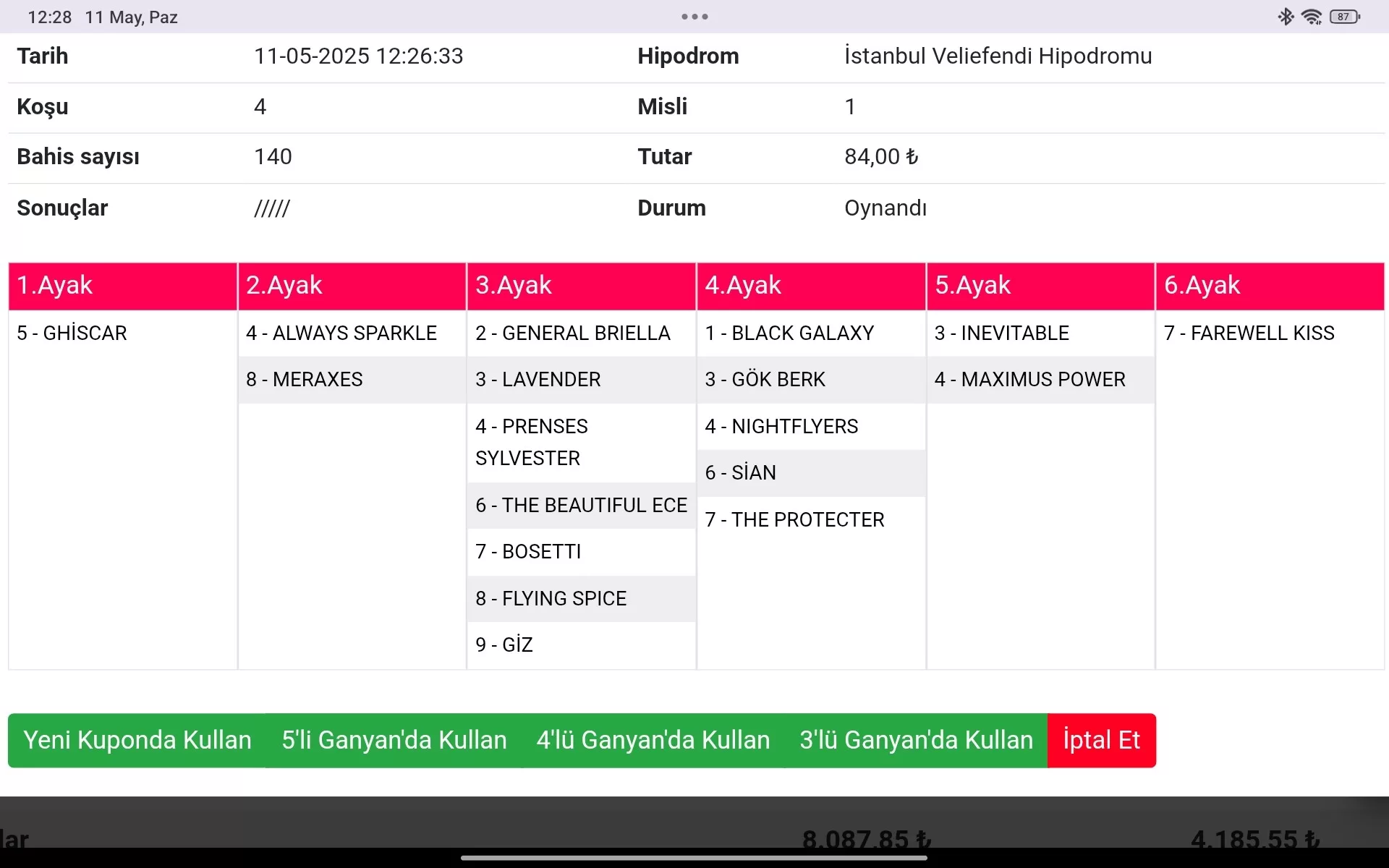Screen dimensions: 1389x868
Task: Click 8 - MERAXES in 2.Ayak
Action: pyautogui.click(x=305, y=380)
